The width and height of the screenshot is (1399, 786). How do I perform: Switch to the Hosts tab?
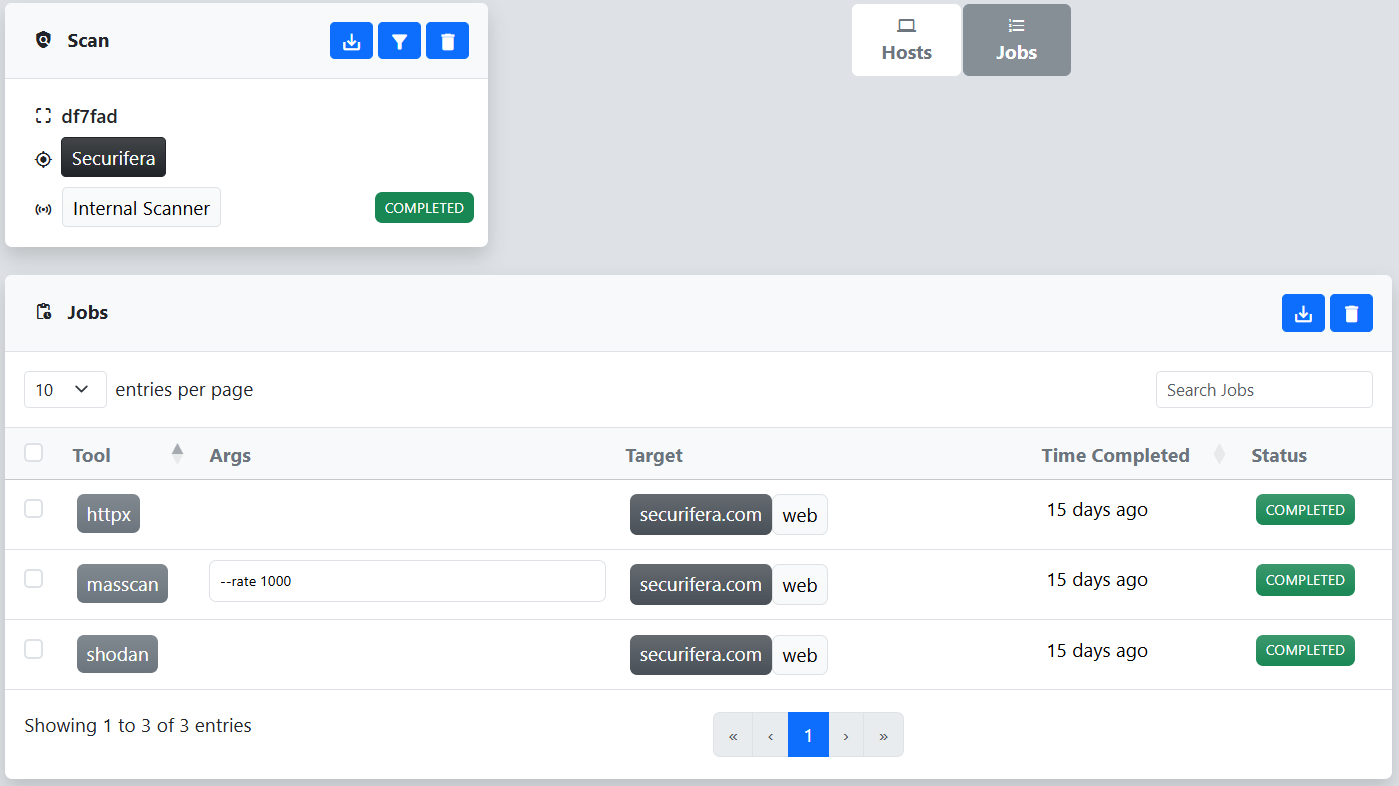pyautogui.click(x=906, y=40)
